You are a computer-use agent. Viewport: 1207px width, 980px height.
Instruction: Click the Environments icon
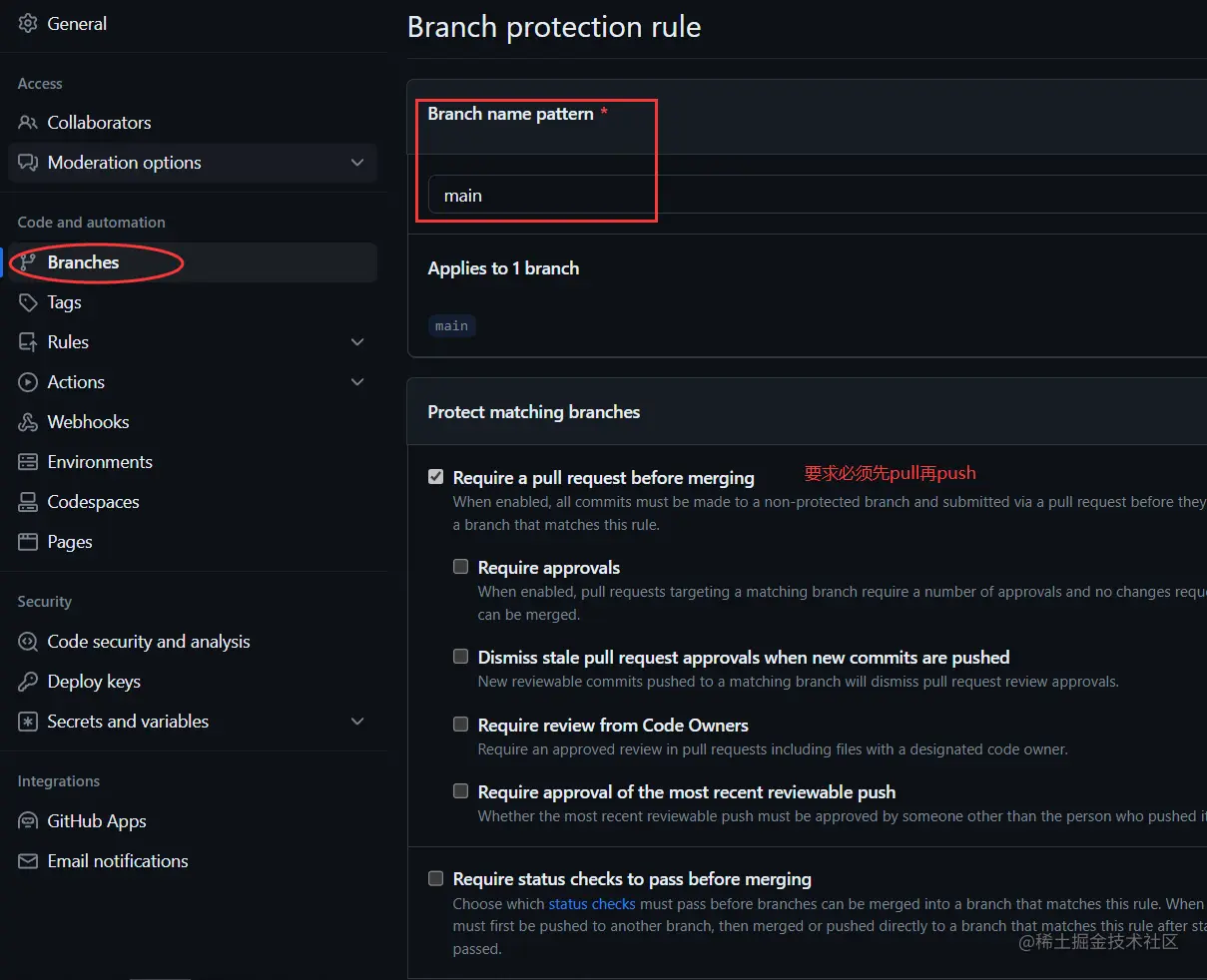[28, 462]
